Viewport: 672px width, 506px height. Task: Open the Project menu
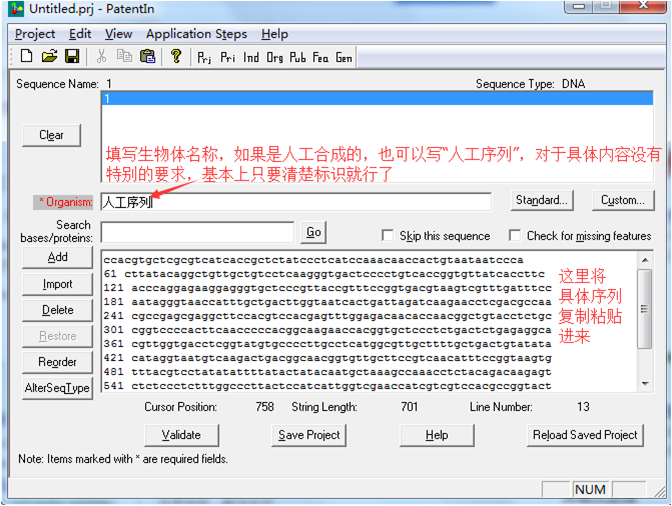pos(35,34)
